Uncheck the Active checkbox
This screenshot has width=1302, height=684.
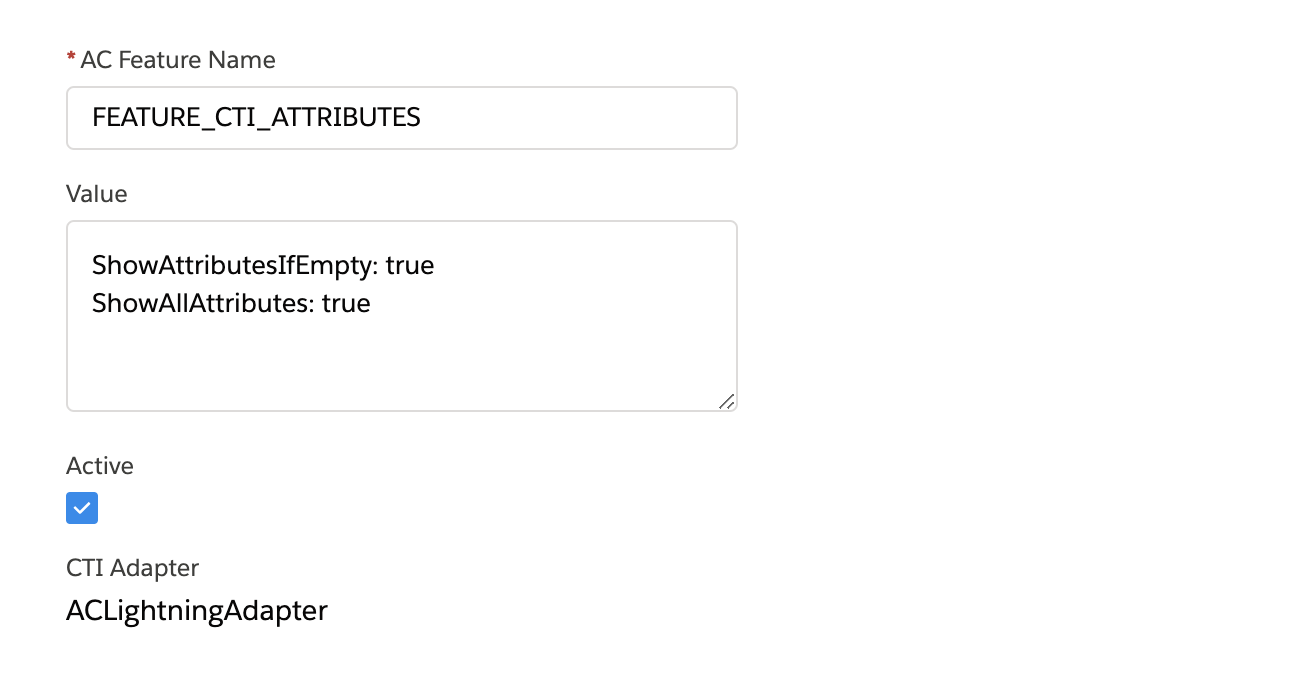coord(82,508)
